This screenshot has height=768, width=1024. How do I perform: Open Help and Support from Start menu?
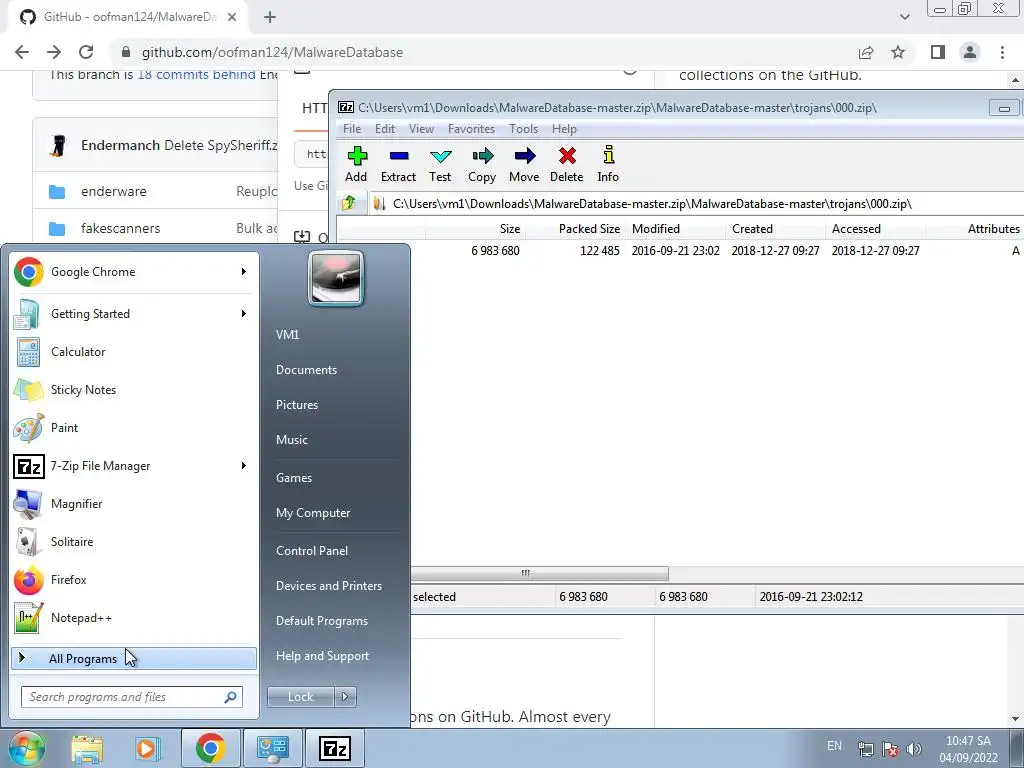tap(322, 656)
